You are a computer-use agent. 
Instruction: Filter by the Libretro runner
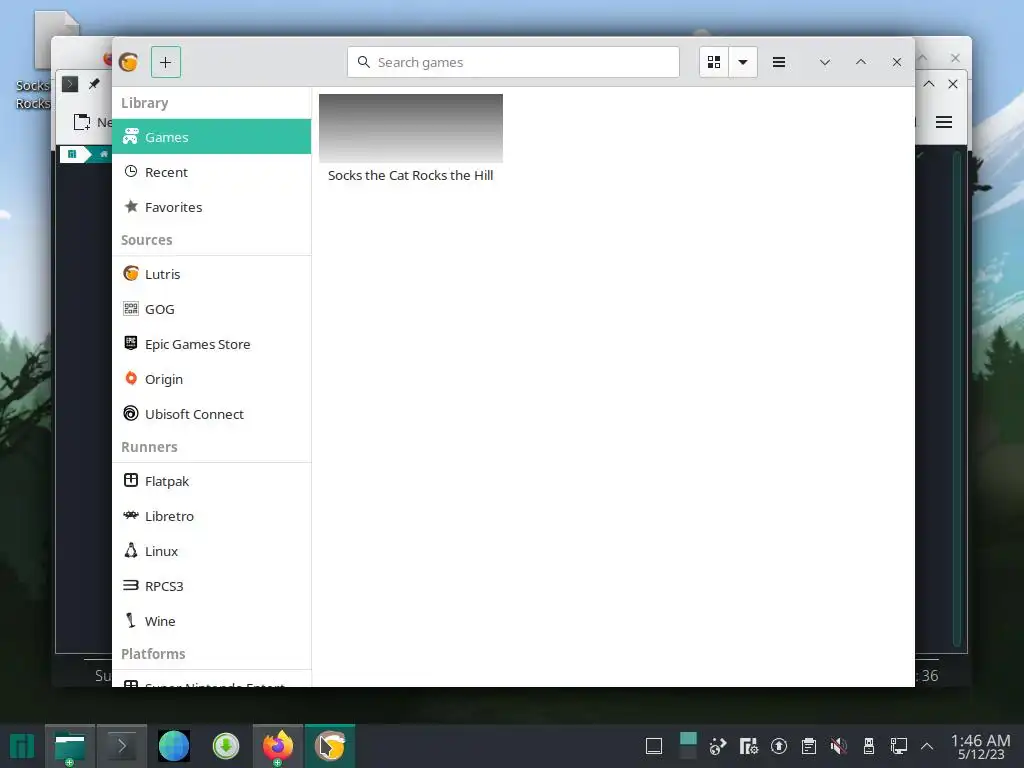[212, 516]
